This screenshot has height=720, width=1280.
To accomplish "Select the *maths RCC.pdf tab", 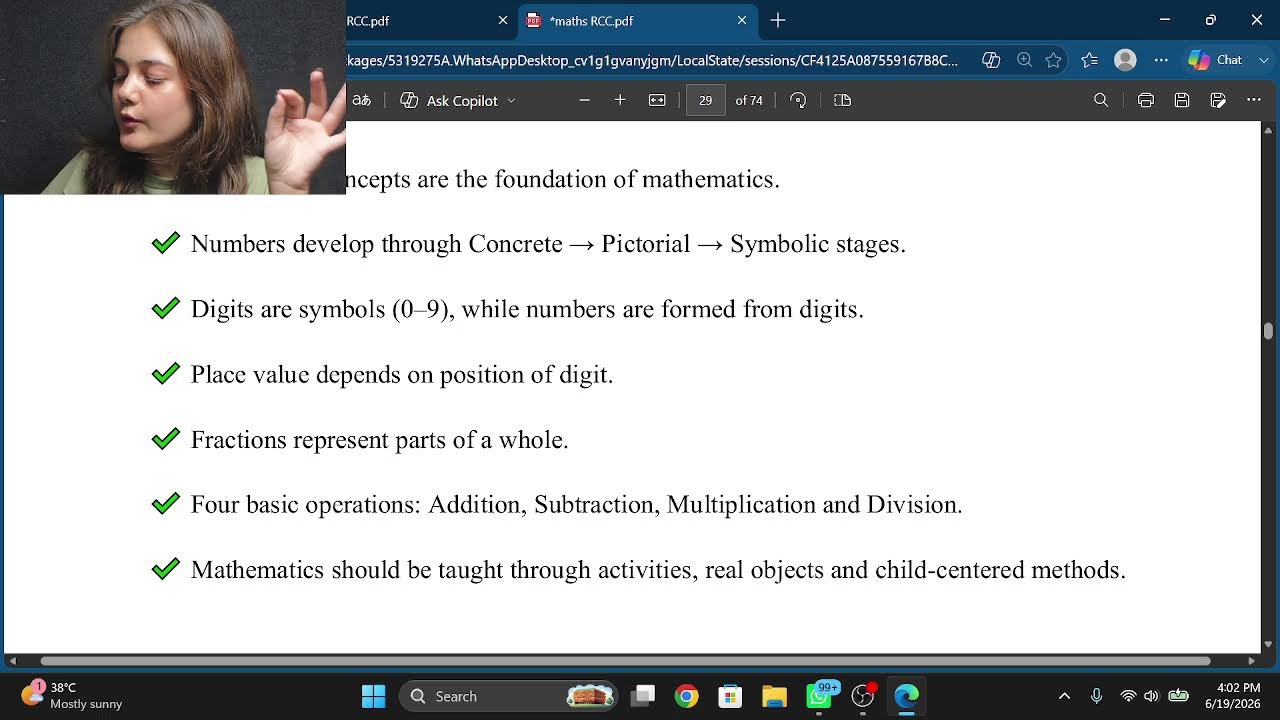I will point(638,20).
